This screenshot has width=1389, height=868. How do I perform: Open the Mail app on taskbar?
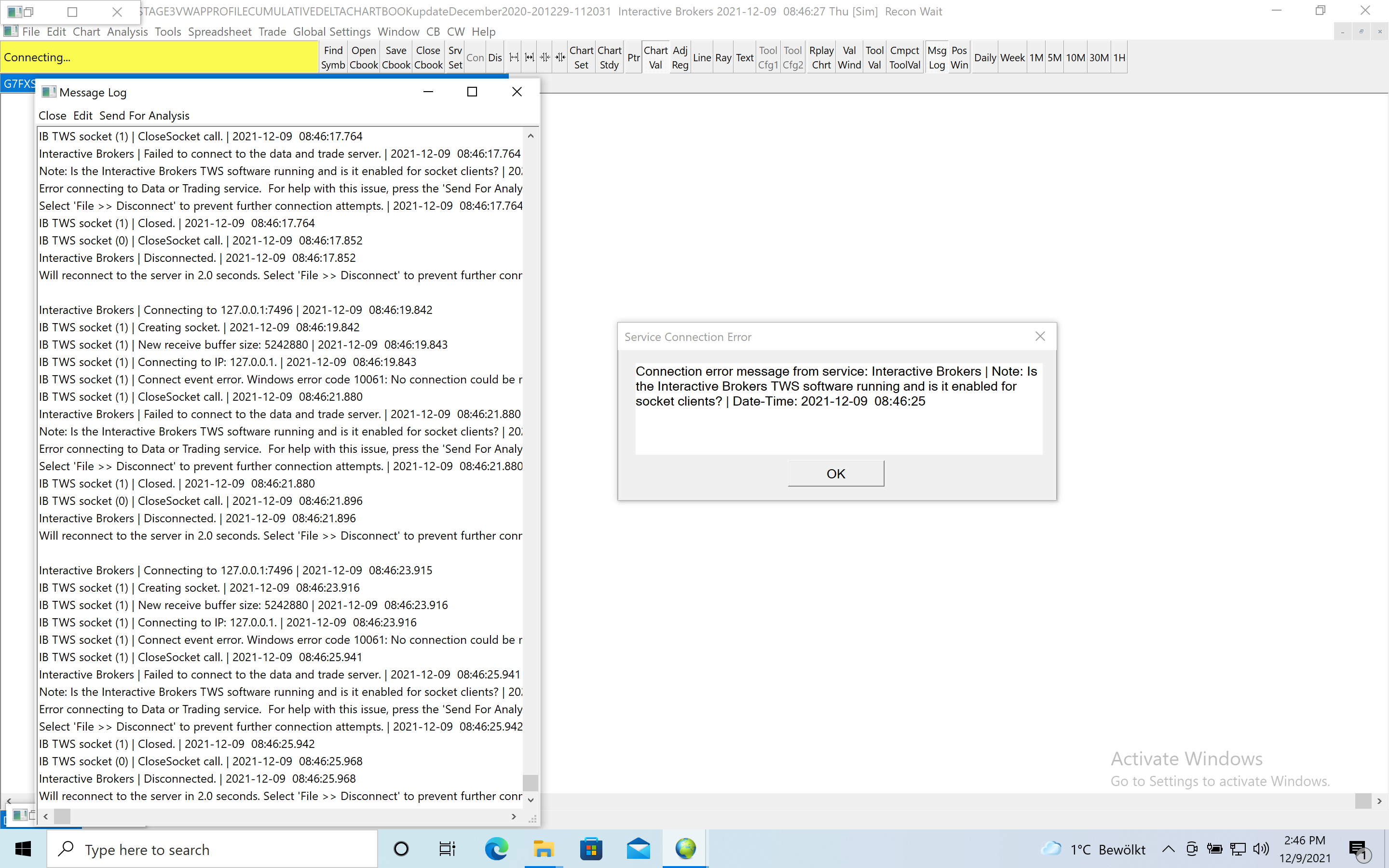(x=638, y=849)
